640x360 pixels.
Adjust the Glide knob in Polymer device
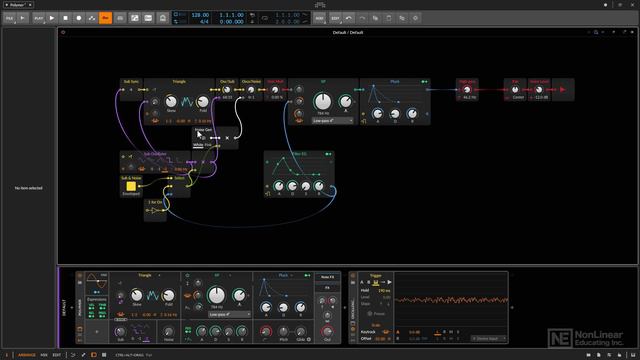pos(300,331)
